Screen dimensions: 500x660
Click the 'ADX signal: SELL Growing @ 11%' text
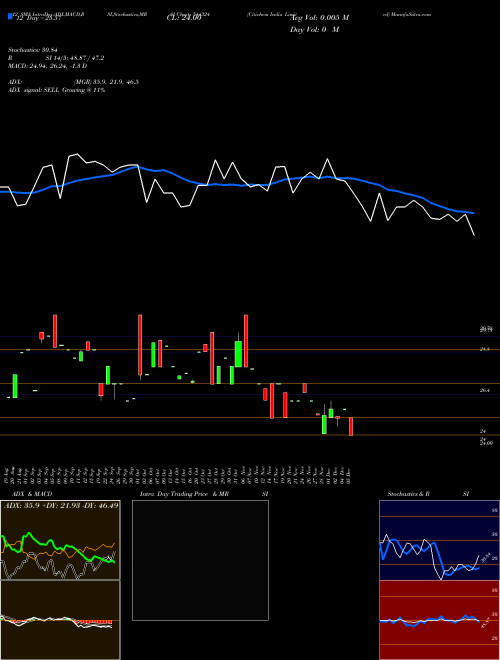(56, 90)
